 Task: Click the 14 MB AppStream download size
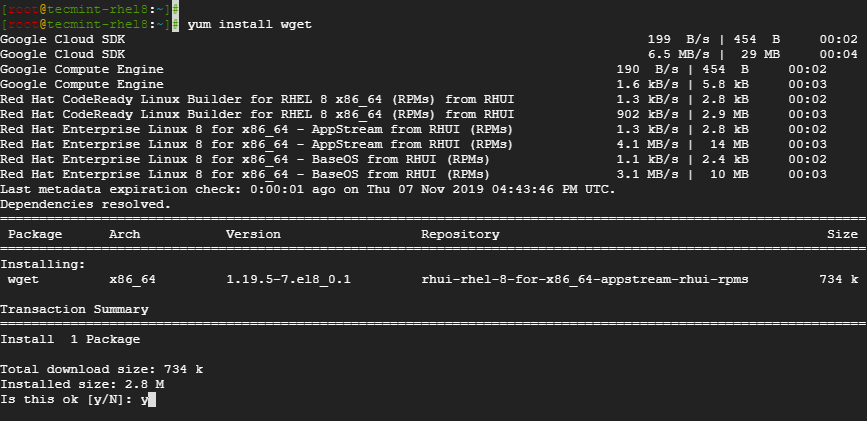pos(733,144)
